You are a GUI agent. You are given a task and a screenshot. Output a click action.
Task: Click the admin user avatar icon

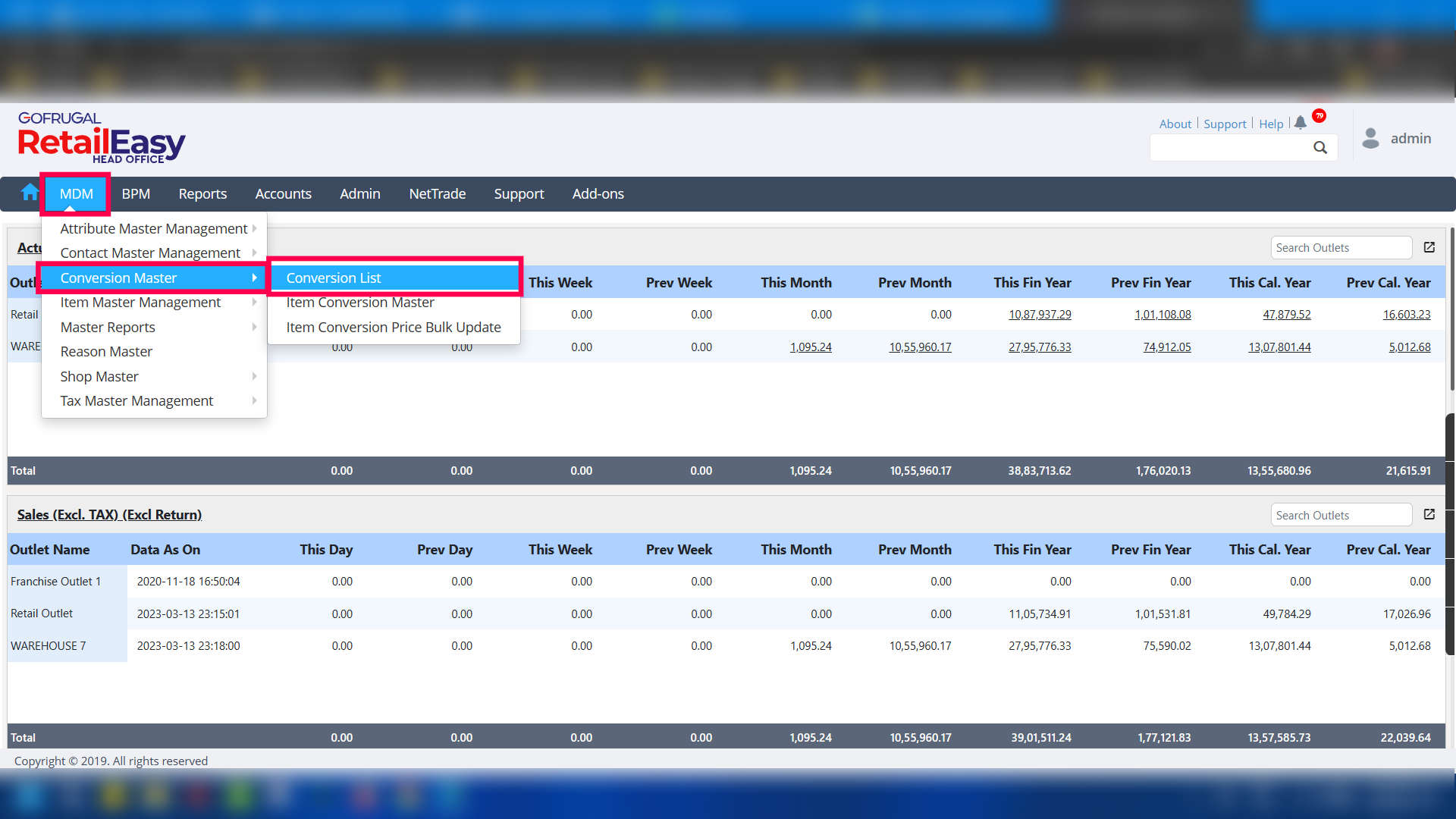click(x=1370, y=138)
